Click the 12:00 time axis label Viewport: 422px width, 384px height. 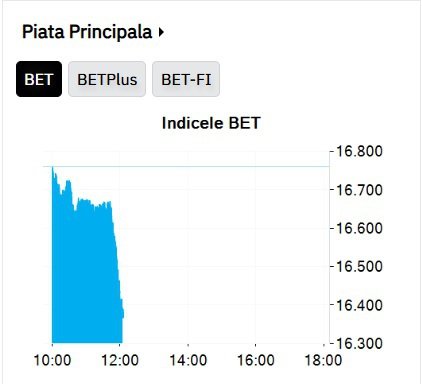tap(120, 360)
